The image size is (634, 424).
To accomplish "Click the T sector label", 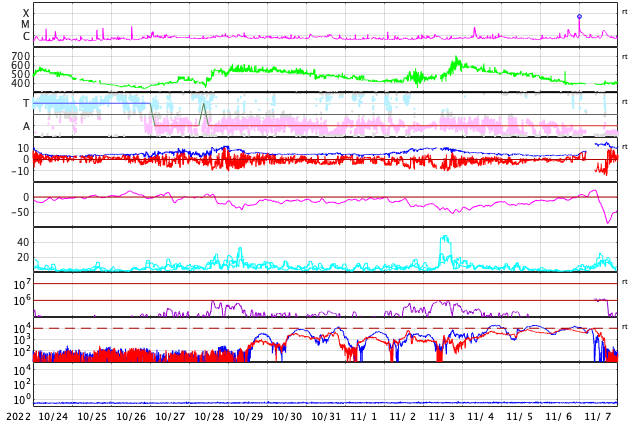I will (26, 103).
